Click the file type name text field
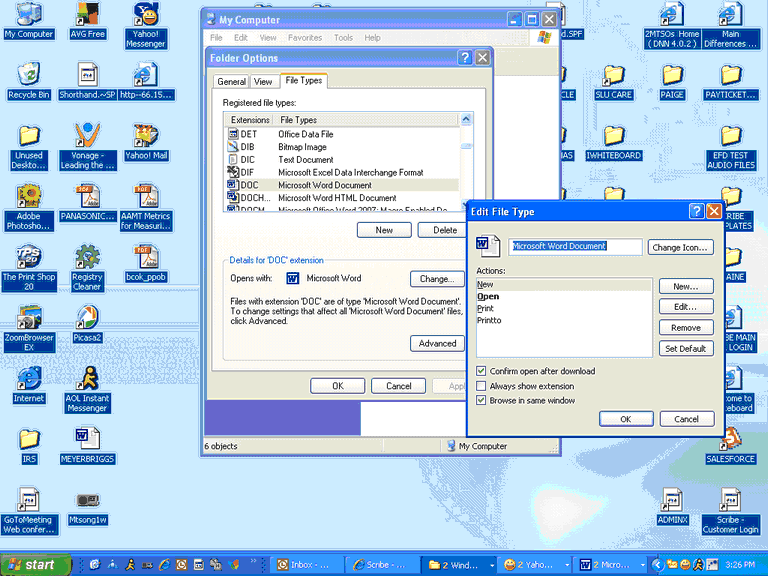This screenshot has height=576, width=768. tap(576, 246)
